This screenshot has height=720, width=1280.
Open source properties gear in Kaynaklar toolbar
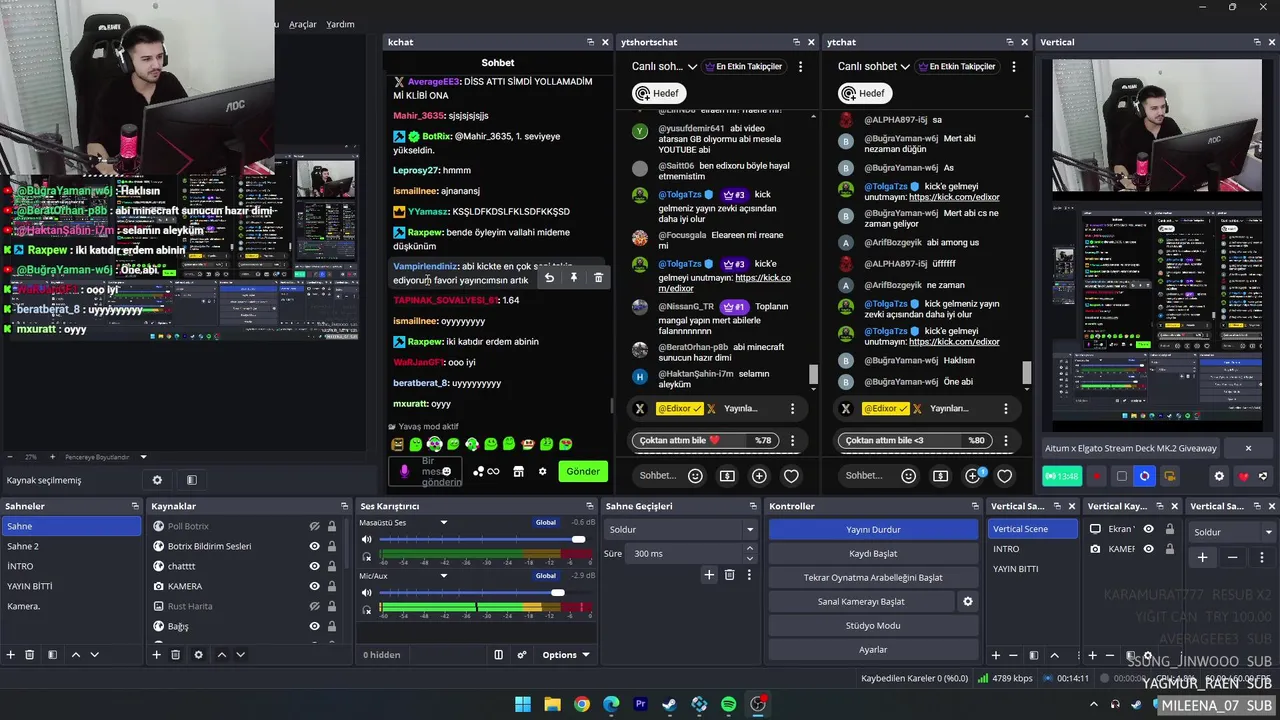coord(198,655)
